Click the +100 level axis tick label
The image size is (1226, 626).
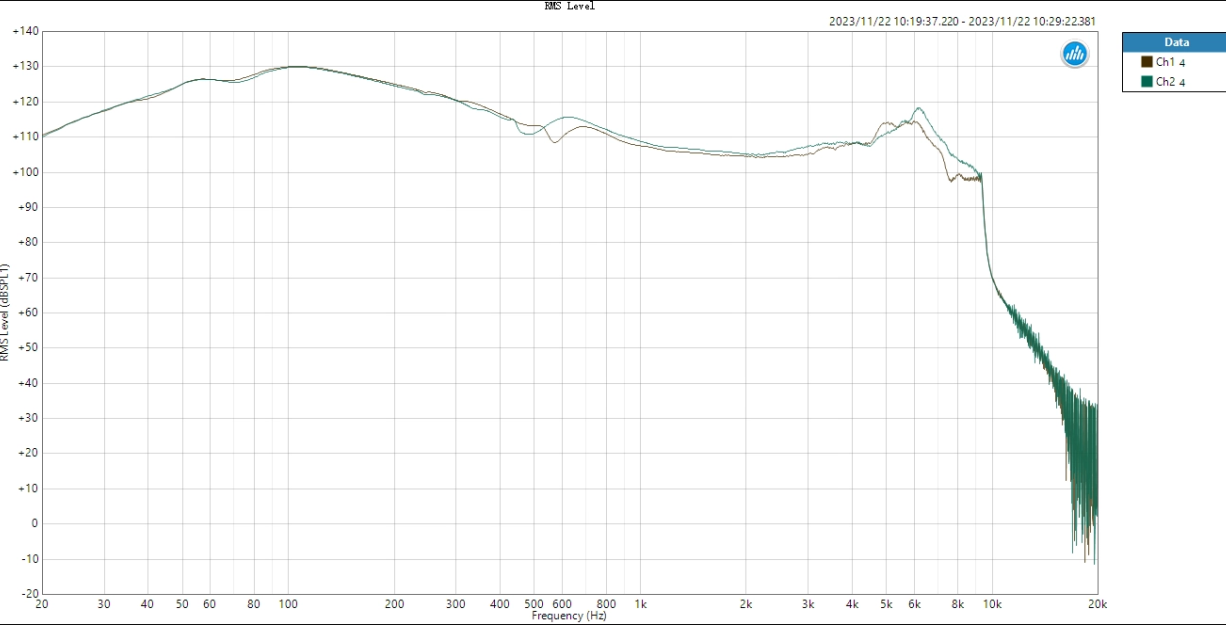pos(26,172)
